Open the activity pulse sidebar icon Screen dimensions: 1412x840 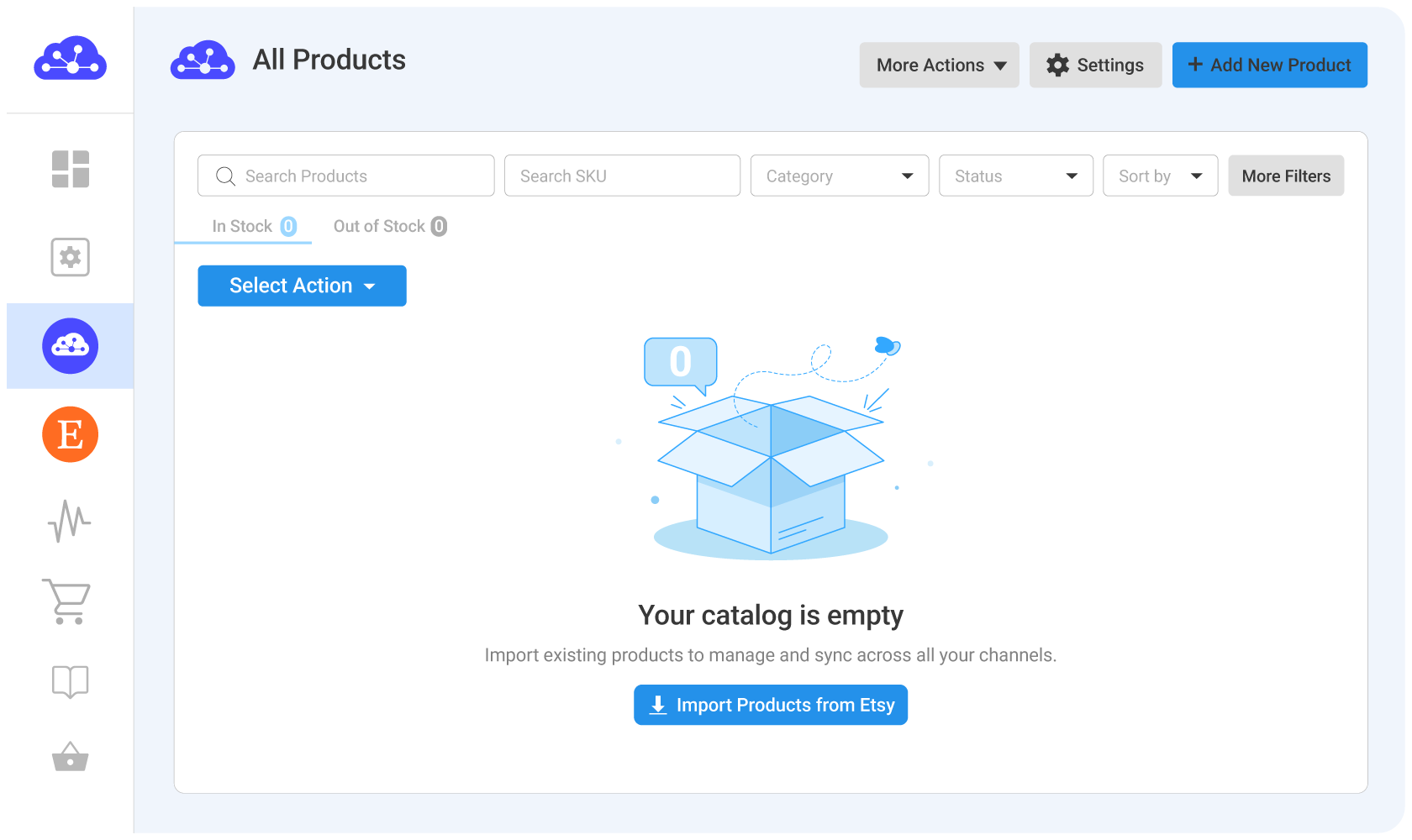coord(71,522)
